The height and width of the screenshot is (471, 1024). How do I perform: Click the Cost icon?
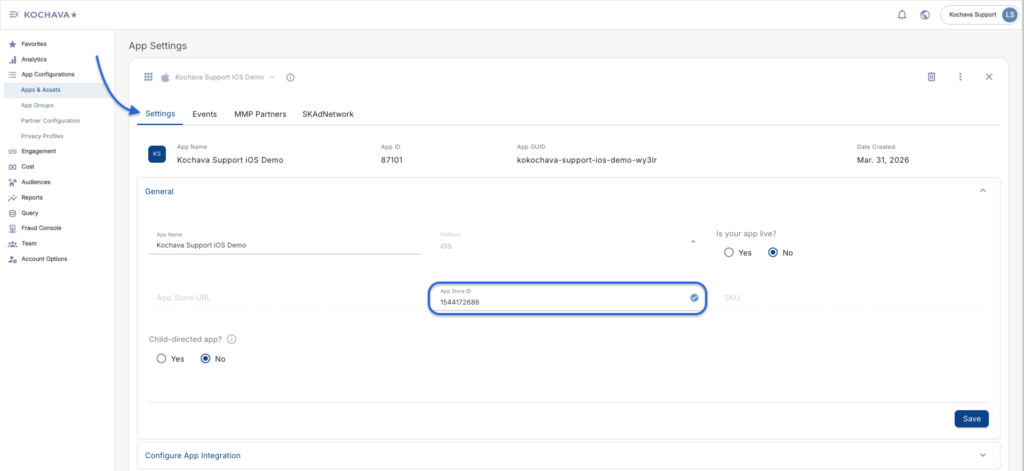12,167
